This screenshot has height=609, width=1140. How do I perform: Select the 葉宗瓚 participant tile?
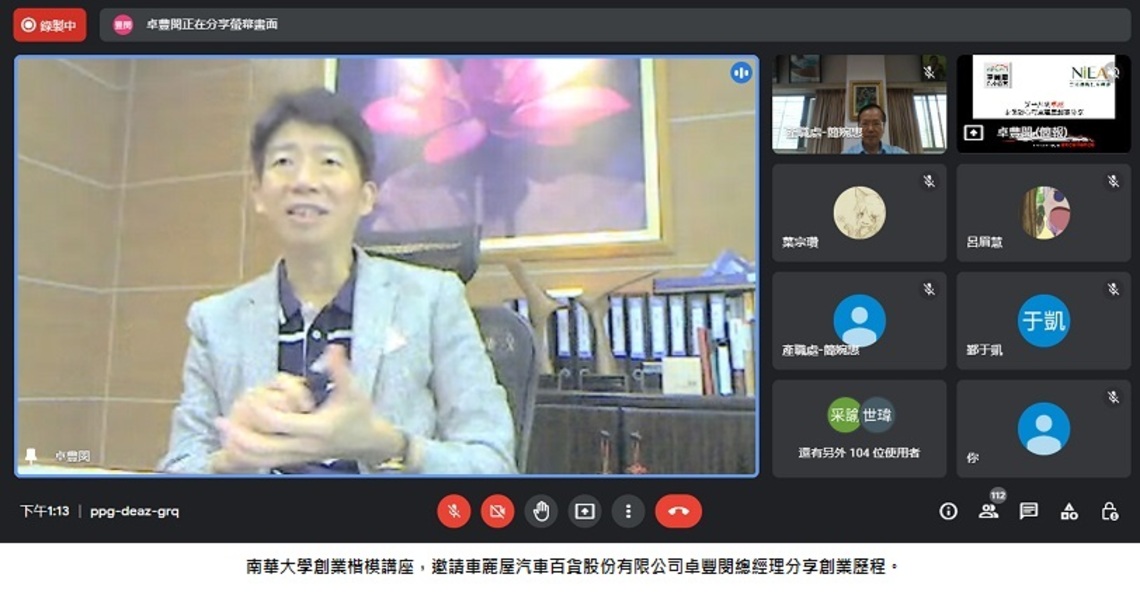pos(859,212)
